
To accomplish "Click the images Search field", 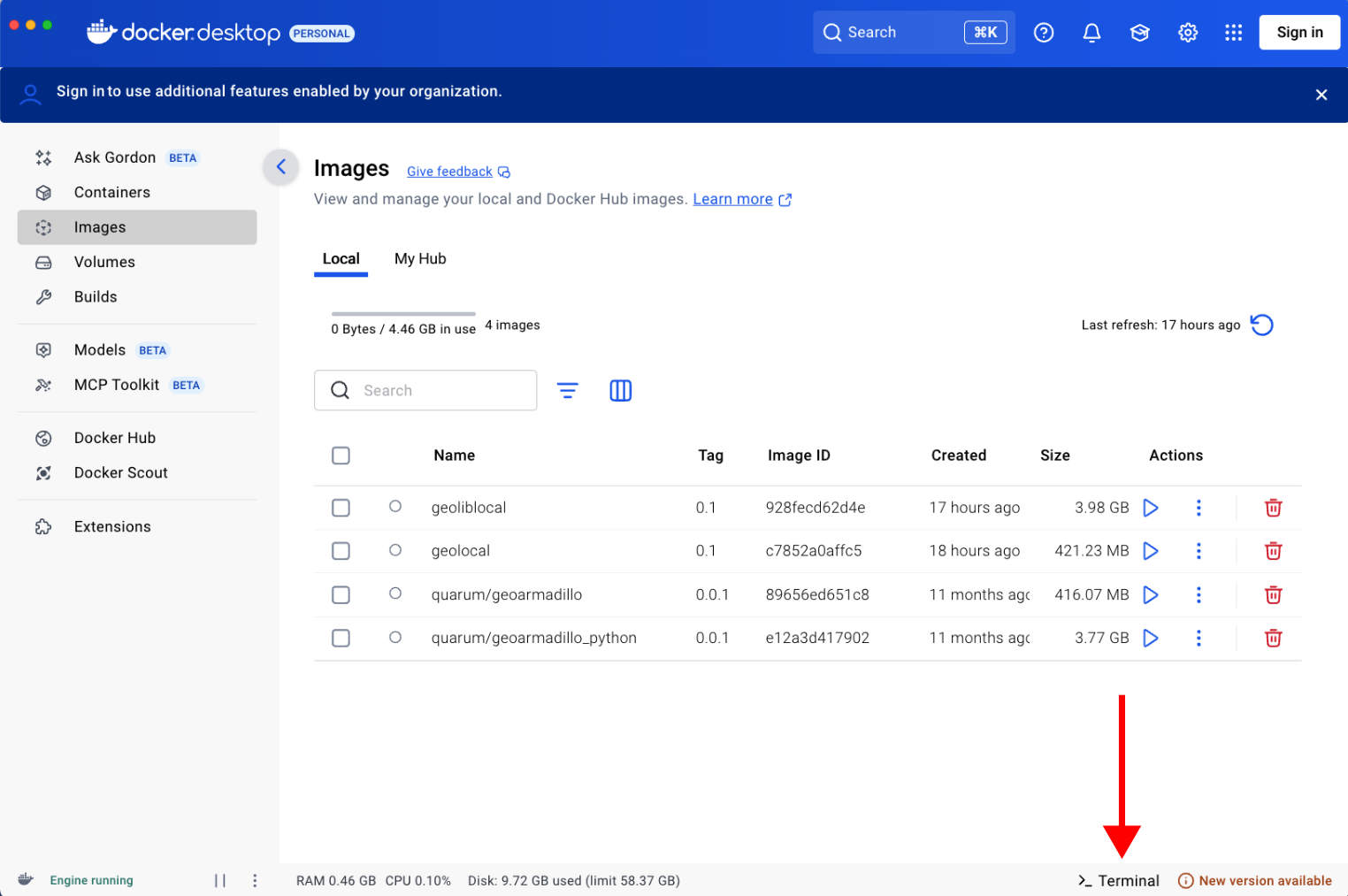I will point(425,390).
